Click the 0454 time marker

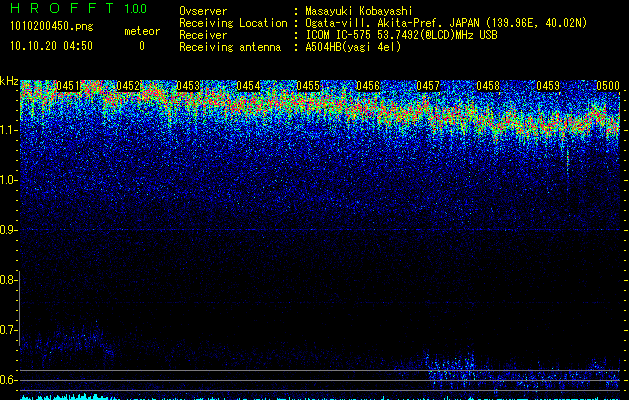click(x=248, y=86)
